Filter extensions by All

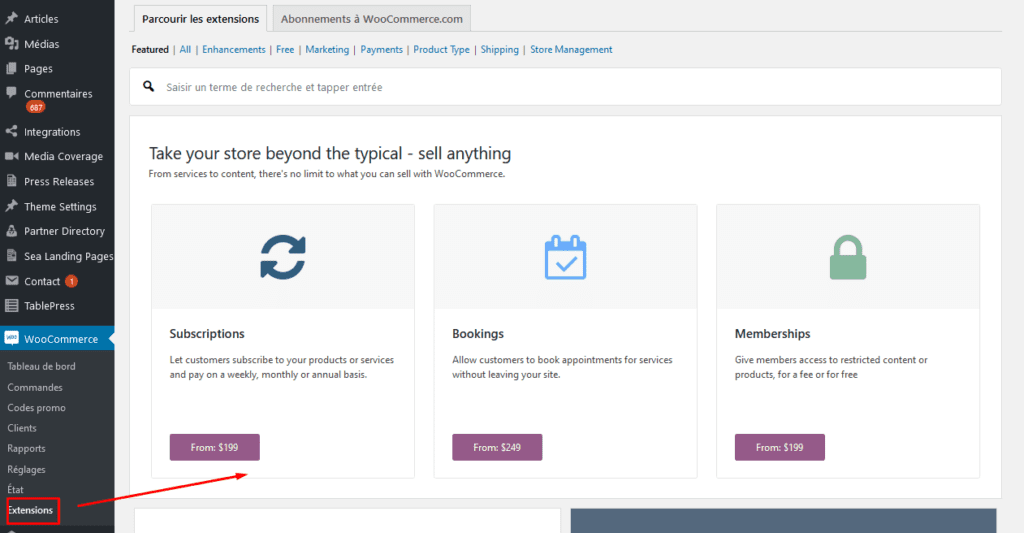[185, 50]
